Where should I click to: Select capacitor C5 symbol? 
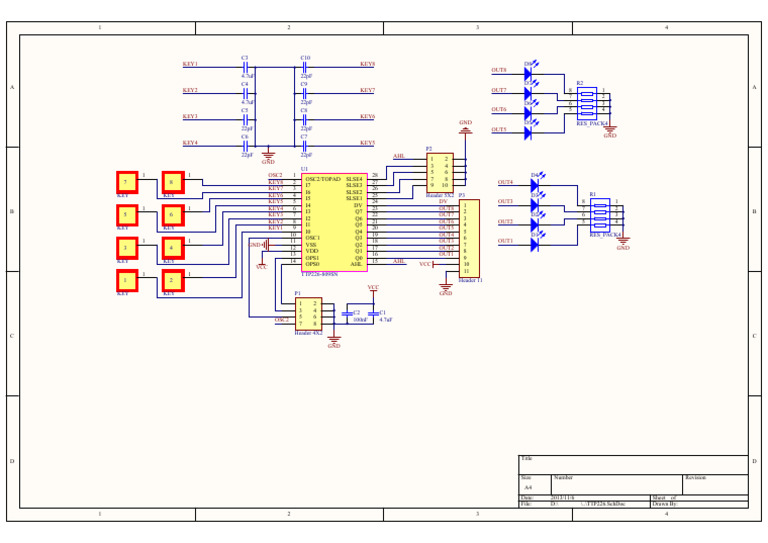point(246,120)
